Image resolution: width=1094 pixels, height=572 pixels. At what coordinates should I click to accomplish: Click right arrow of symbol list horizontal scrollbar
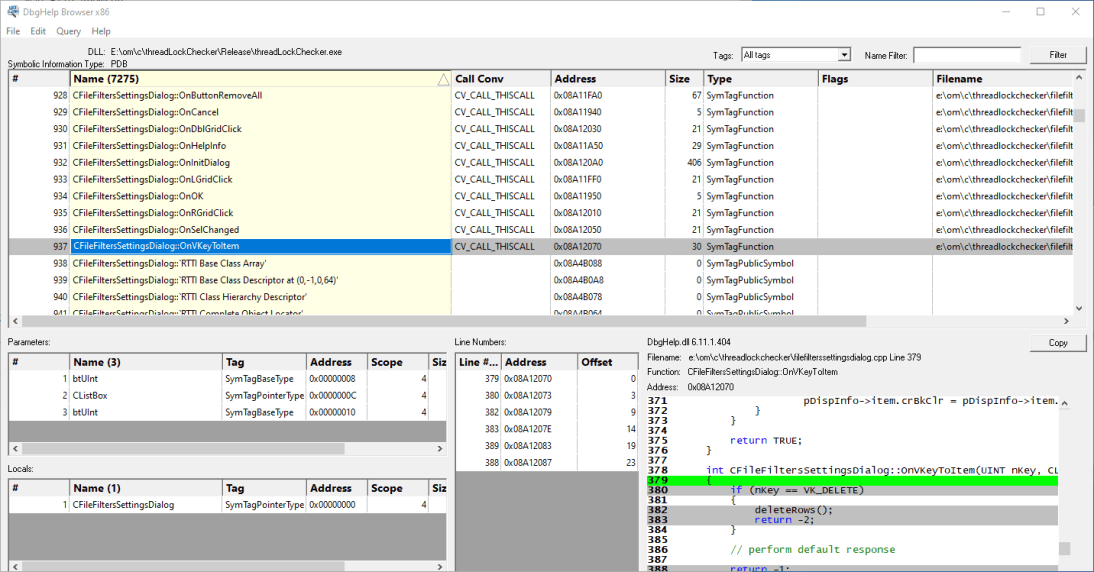pos(1066,322)
